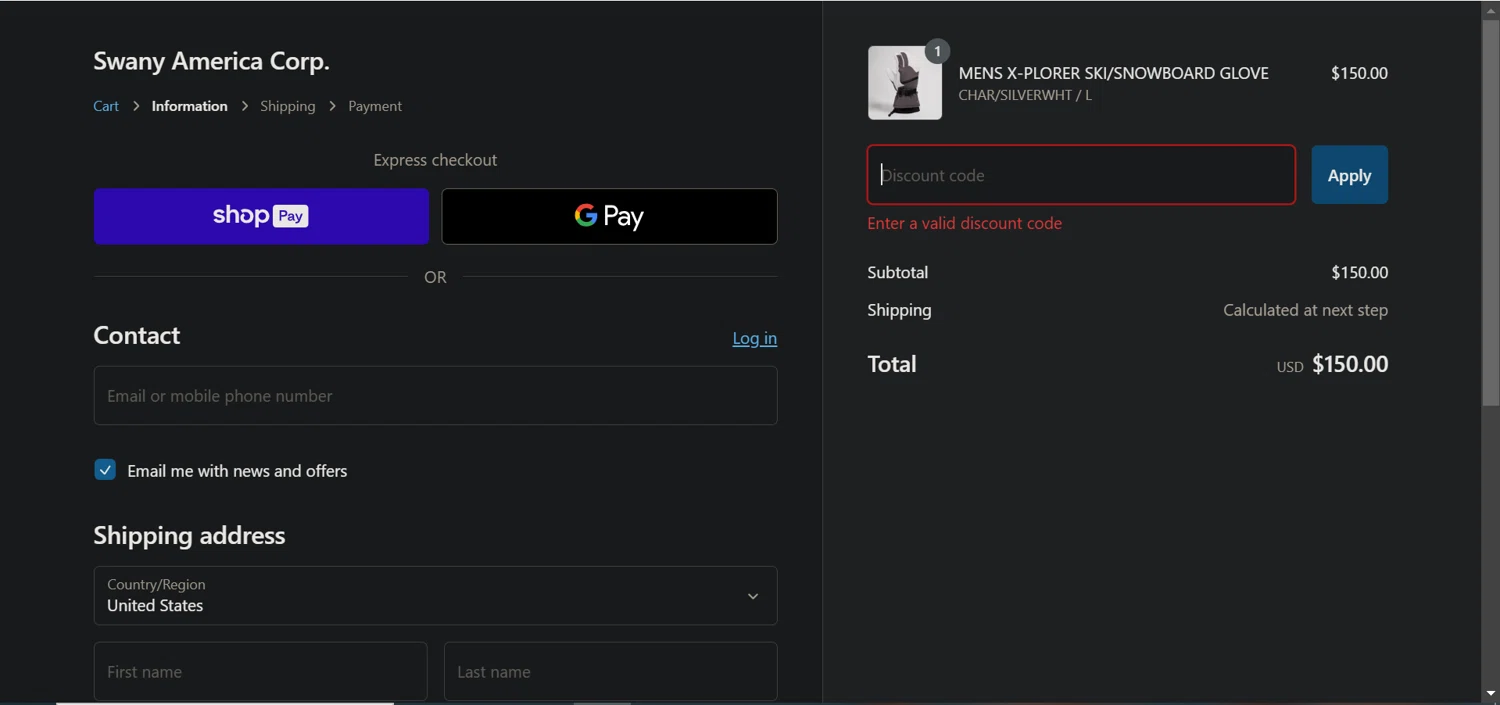Click the scrollbar up arrow

[x=1490, y=9]
